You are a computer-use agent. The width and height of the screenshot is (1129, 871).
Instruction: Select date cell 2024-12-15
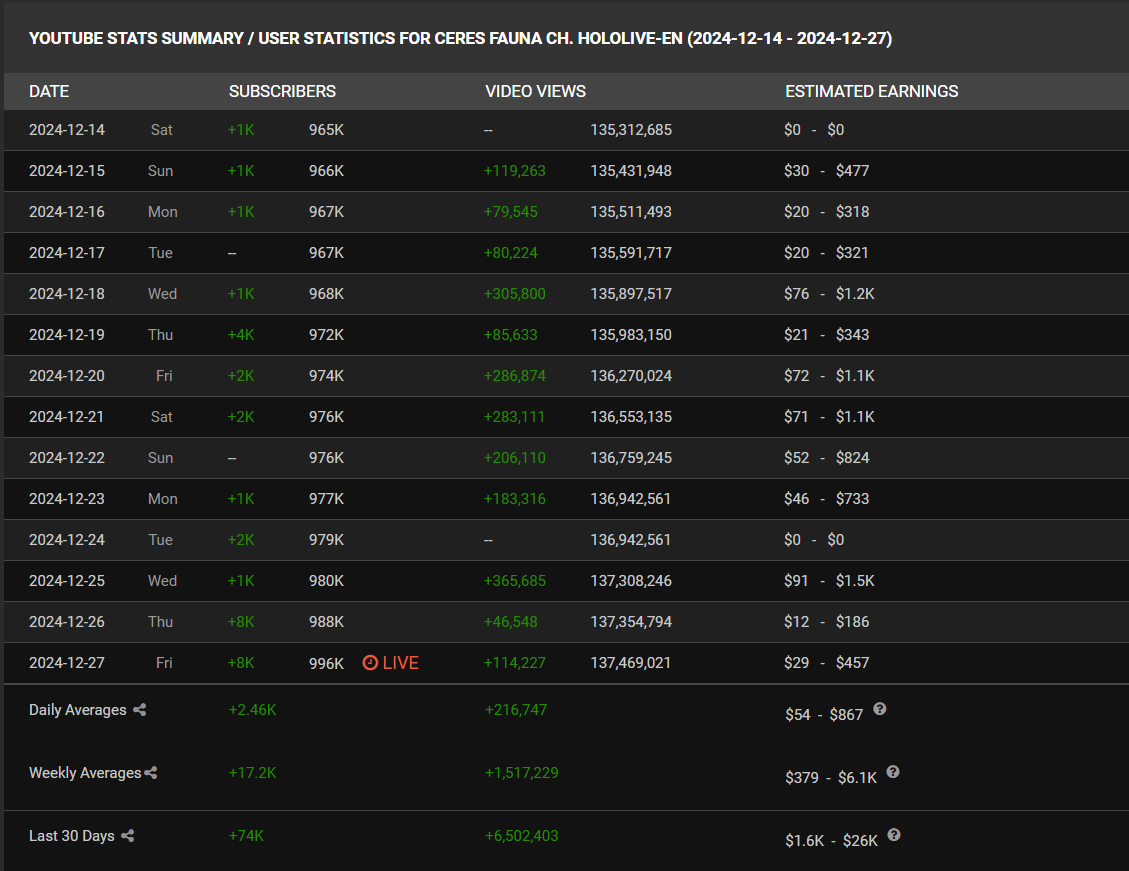pyautogui.click(x=66, y=171)
